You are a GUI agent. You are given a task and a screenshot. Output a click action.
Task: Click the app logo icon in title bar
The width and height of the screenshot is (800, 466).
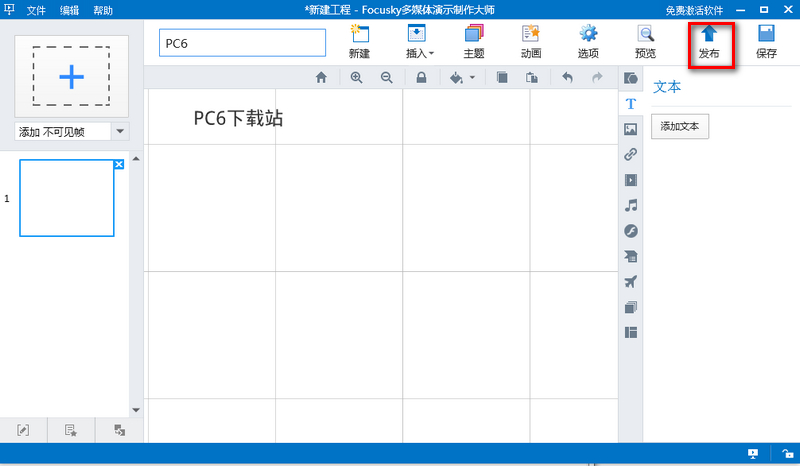click(9, 9)
